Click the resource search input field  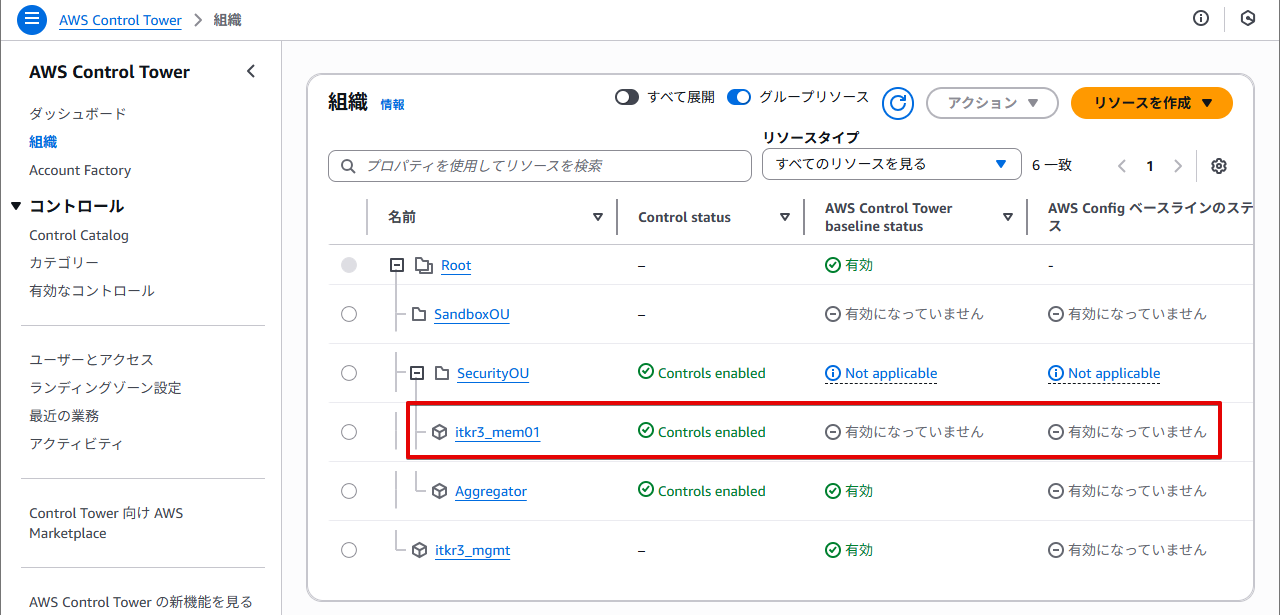click(540, 166)
